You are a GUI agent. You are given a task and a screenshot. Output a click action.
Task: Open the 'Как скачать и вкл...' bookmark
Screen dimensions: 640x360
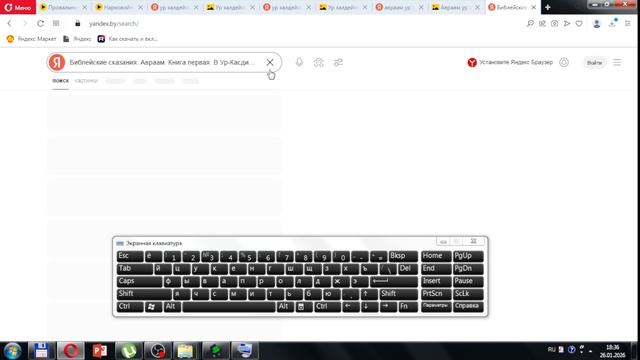128,39
